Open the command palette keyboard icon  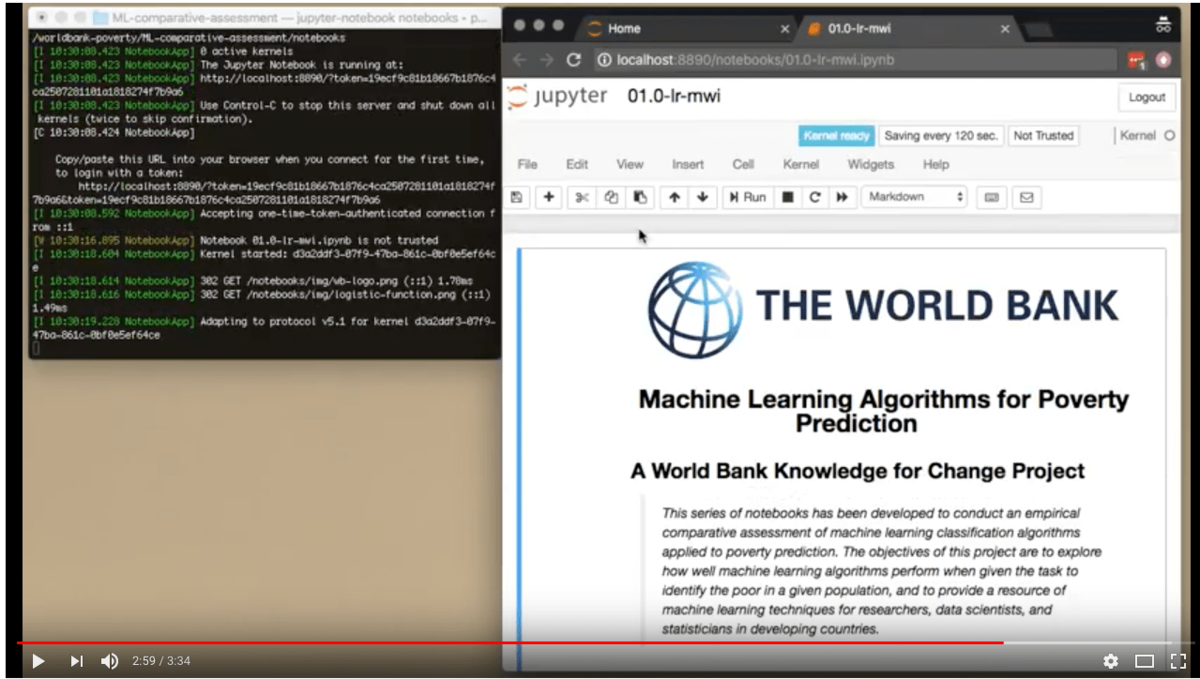coord(991,198)
